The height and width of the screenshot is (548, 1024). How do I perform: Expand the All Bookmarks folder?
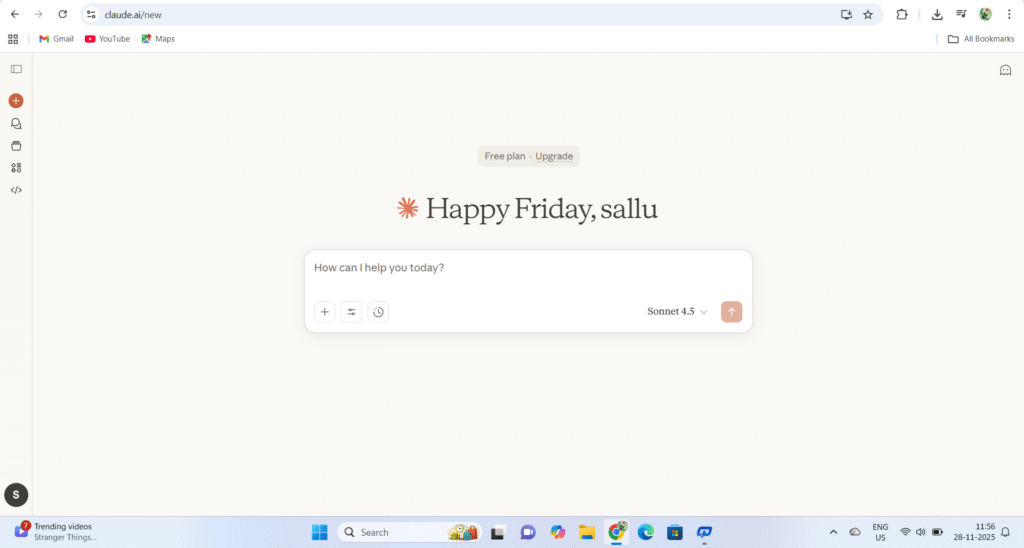980,39
